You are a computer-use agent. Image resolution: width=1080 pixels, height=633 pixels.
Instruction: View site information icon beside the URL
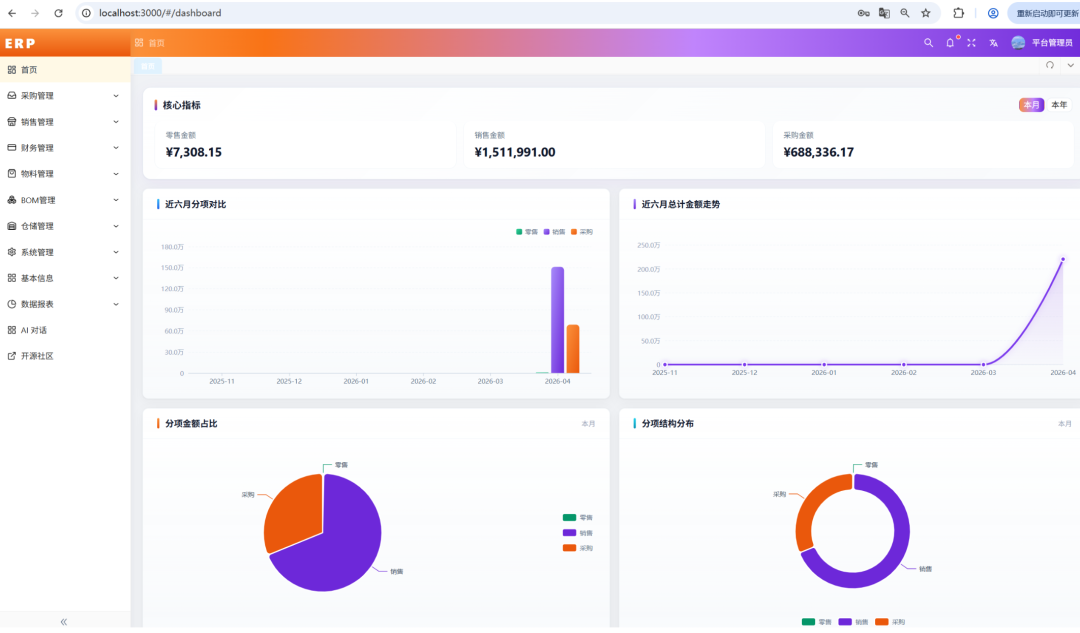coord(86,13)
